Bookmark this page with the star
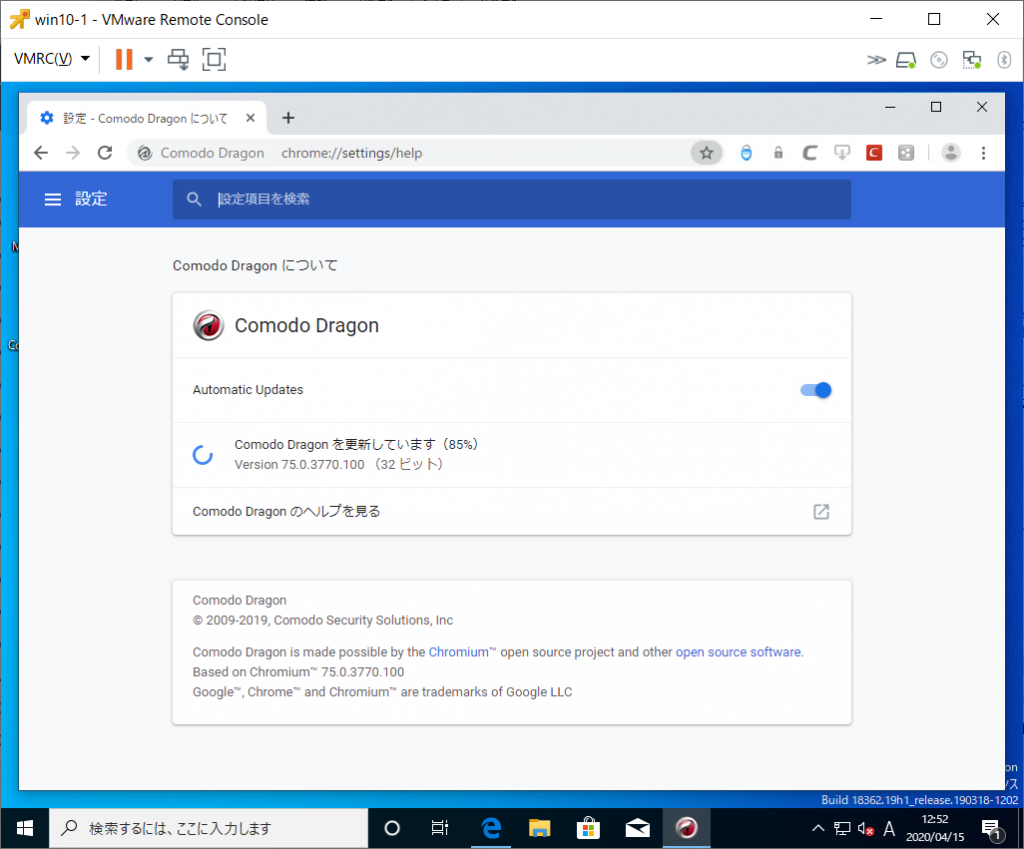This screenshot has height=849, width=1024. (x=707, y=153)
